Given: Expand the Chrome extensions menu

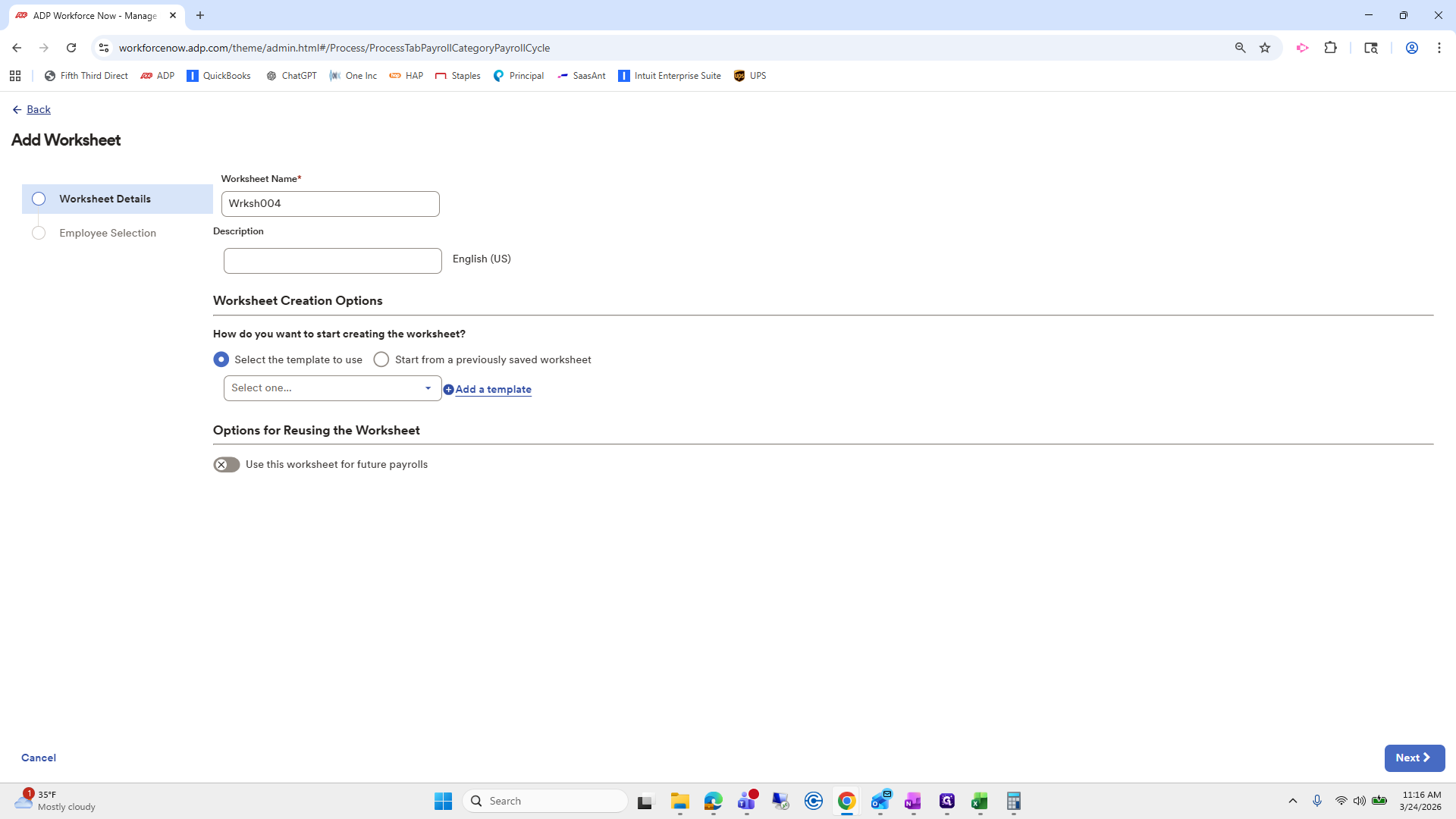Looking at the screenshot, I should (x=1332, y=47).
